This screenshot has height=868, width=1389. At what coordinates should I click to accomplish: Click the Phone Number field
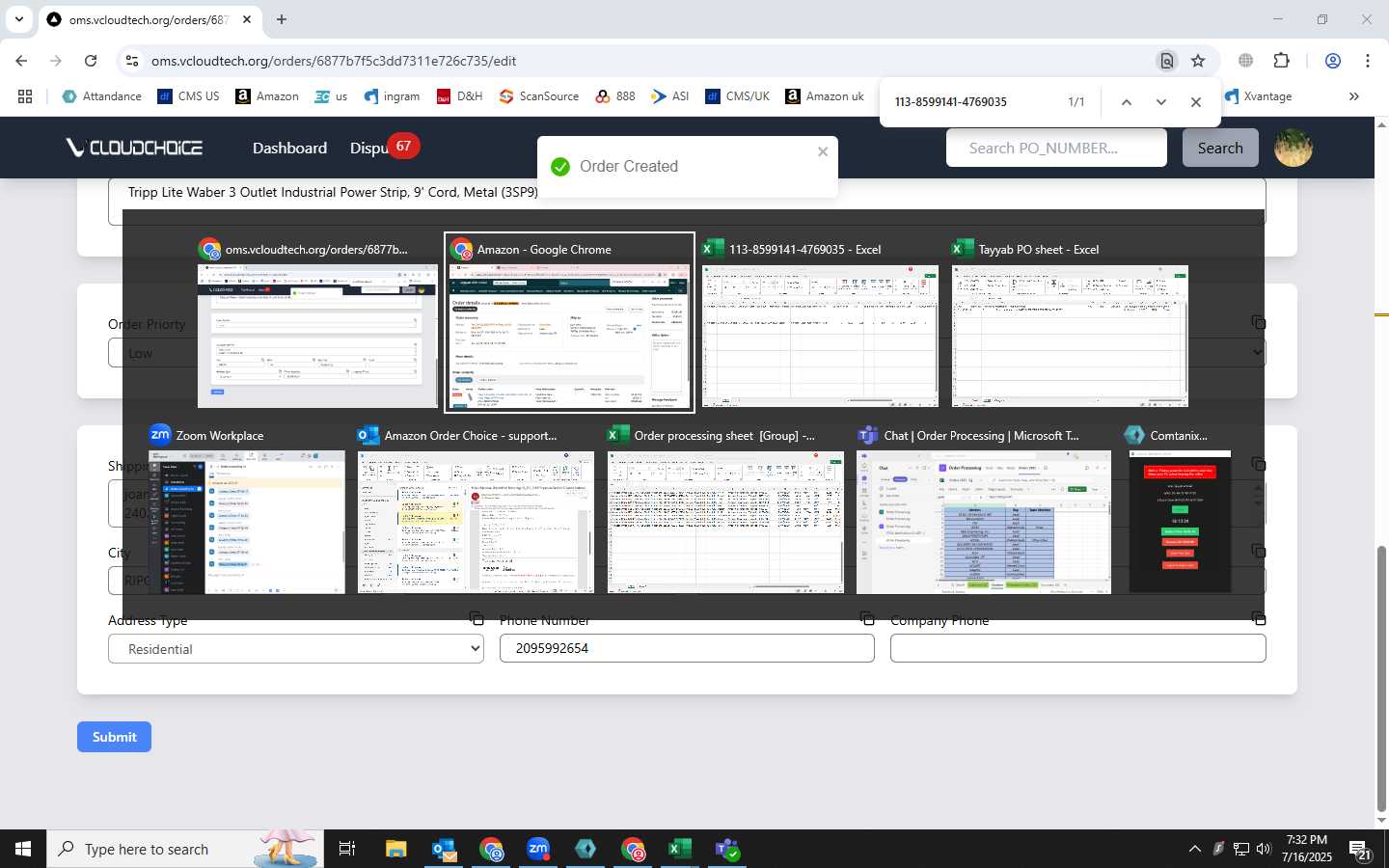click(687, 648)
